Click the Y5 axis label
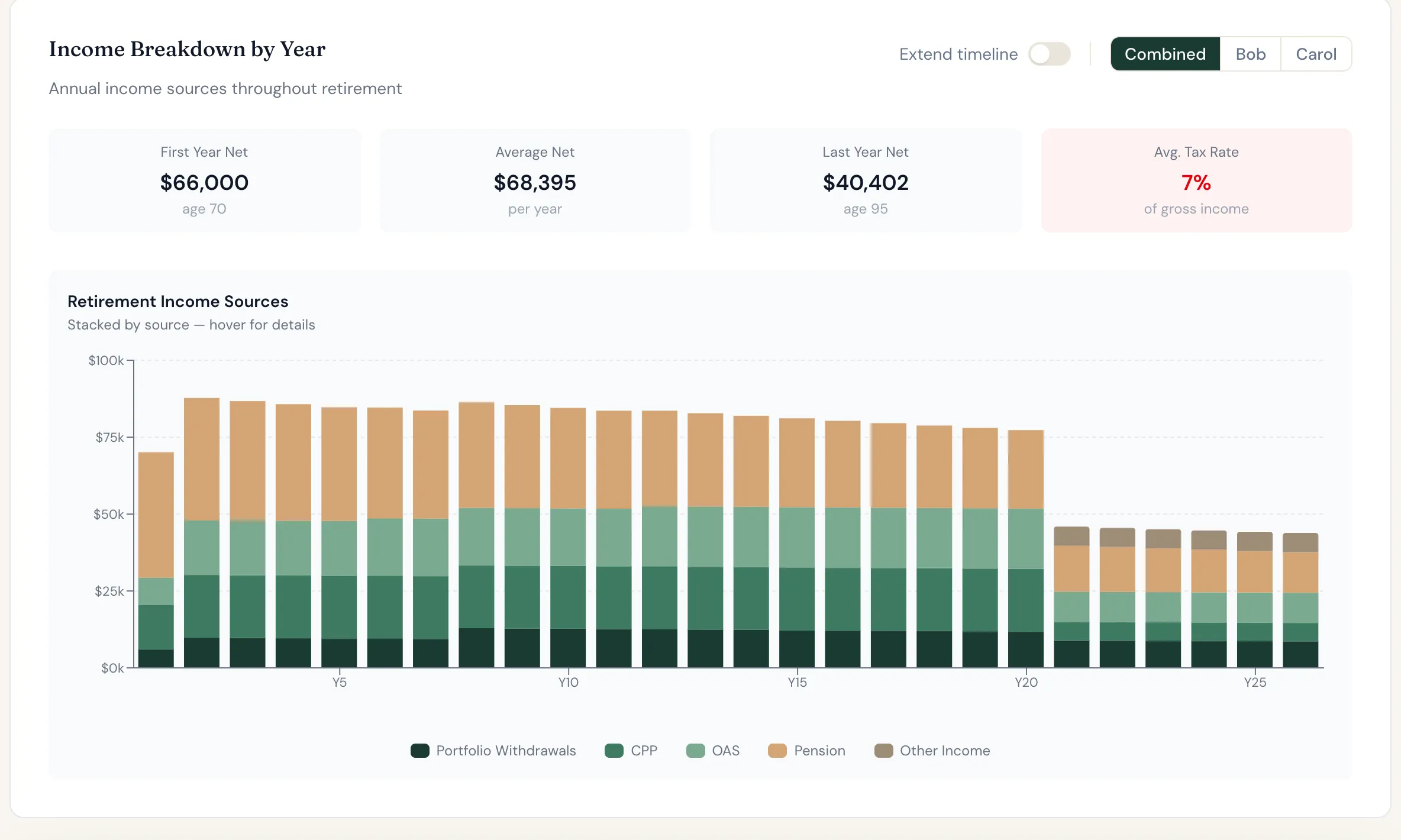This screenshot has width=1401, height=840. [339, 682]
